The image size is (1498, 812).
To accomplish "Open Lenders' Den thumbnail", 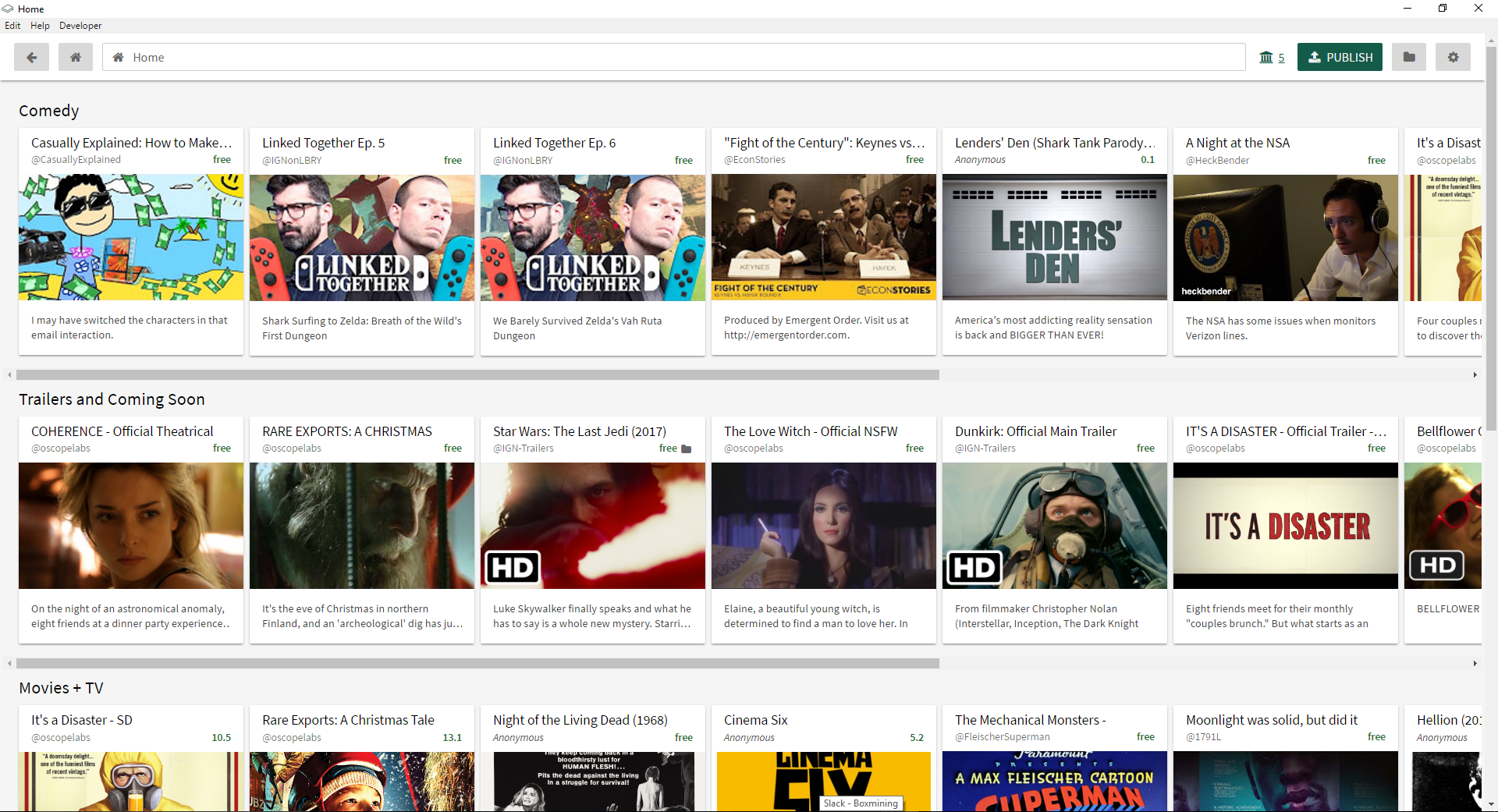I will click(x=1055, y=237).
